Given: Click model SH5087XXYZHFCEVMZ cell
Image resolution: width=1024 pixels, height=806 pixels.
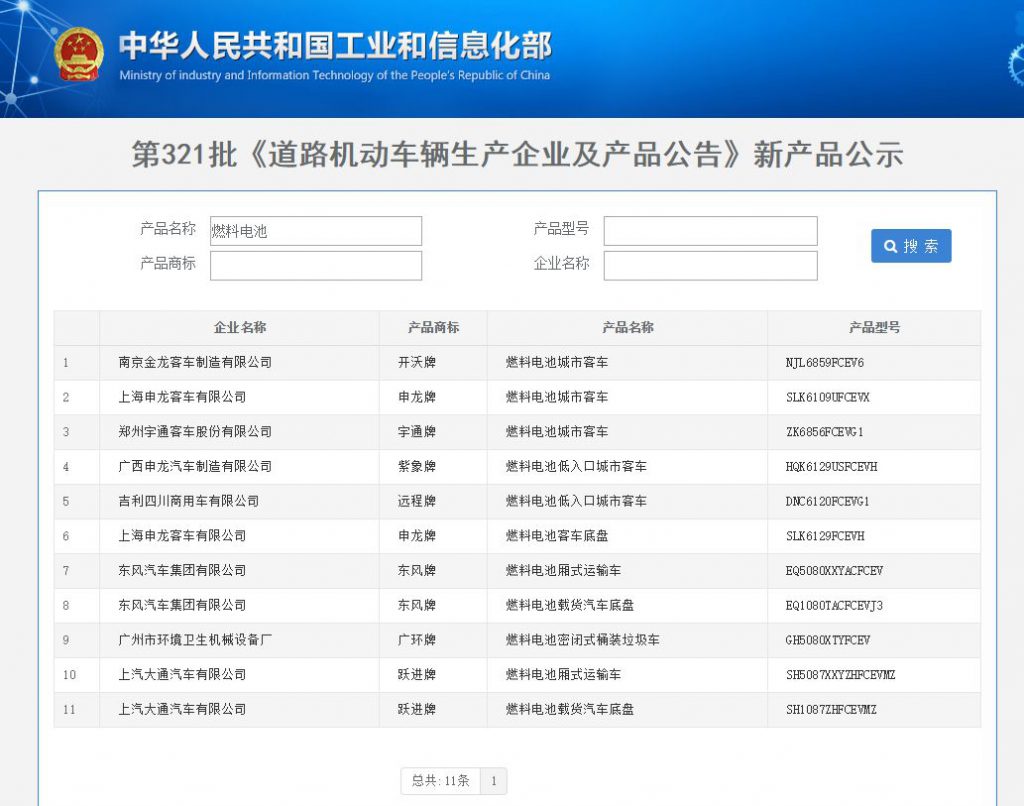Looking at the screenshot, I should coord(840,675).
